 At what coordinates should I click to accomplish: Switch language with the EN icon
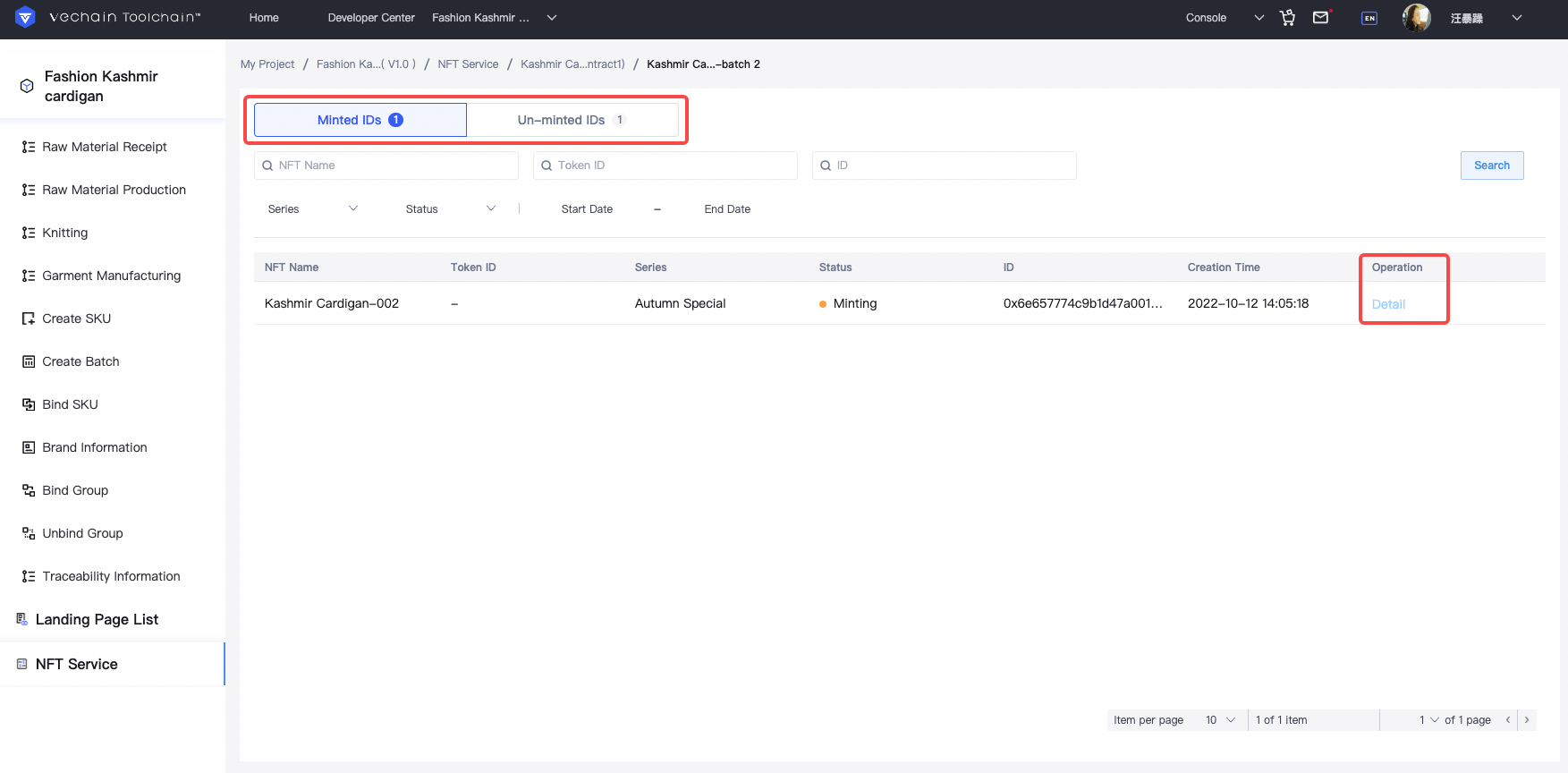pos(1369,18)
